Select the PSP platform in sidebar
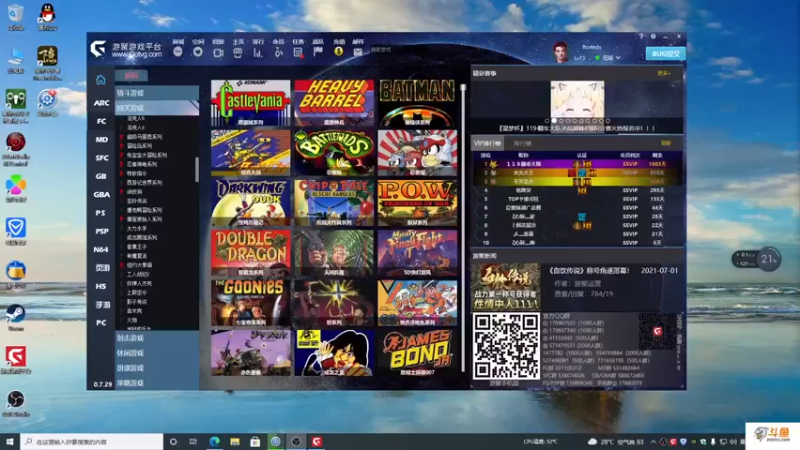 coord(101,231)
